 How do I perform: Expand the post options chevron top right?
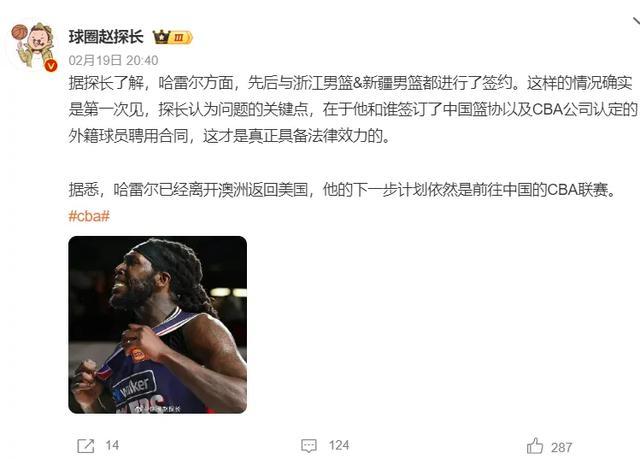click(x=637, y=22)
